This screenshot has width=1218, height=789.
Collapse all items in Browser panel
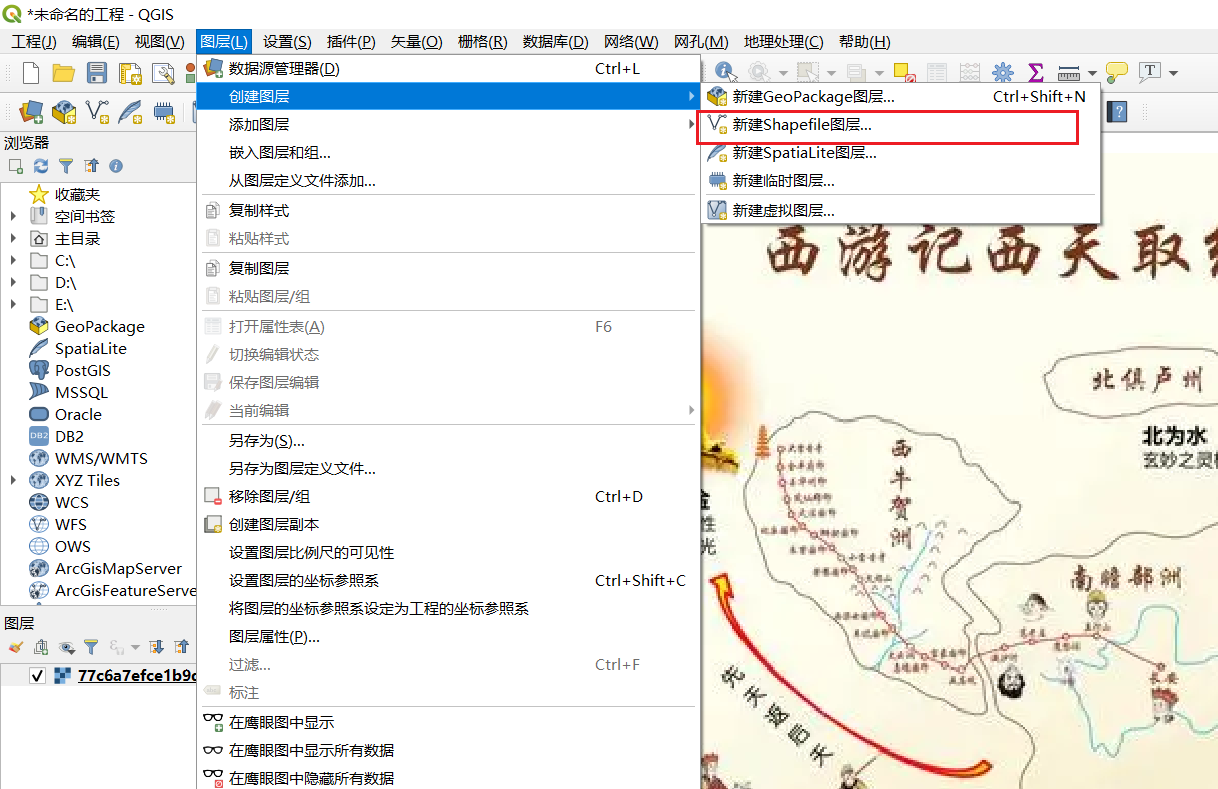91,166
